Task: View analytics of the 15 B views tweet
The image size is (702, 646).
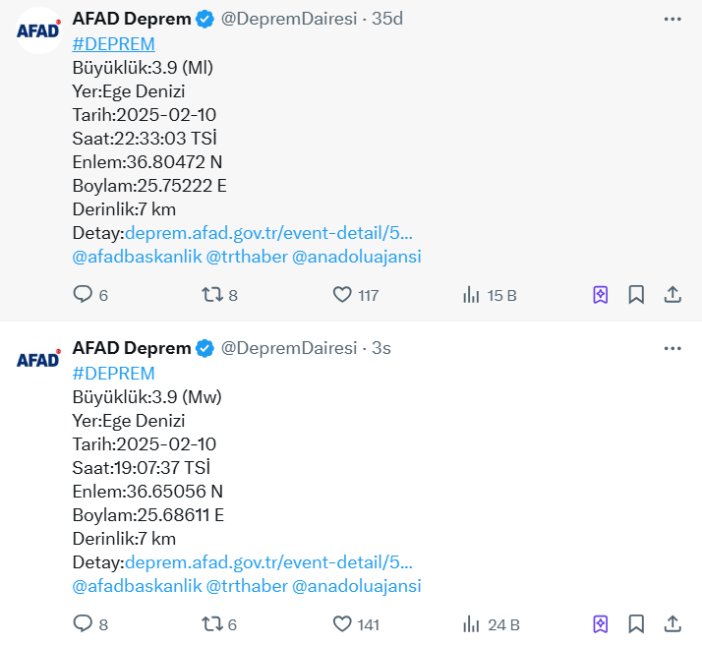Action: pyautogui.click(x=471, y=295)
